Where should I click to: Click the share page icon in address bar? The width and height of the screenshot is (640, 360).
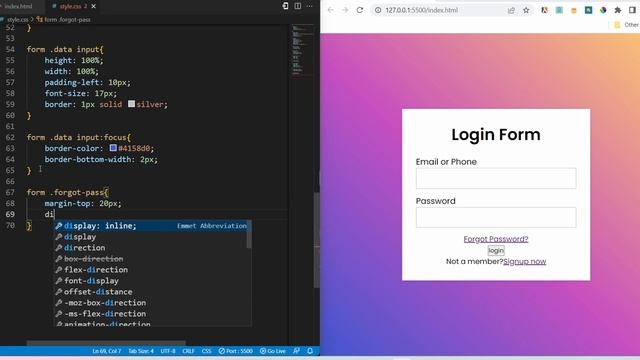511,10
